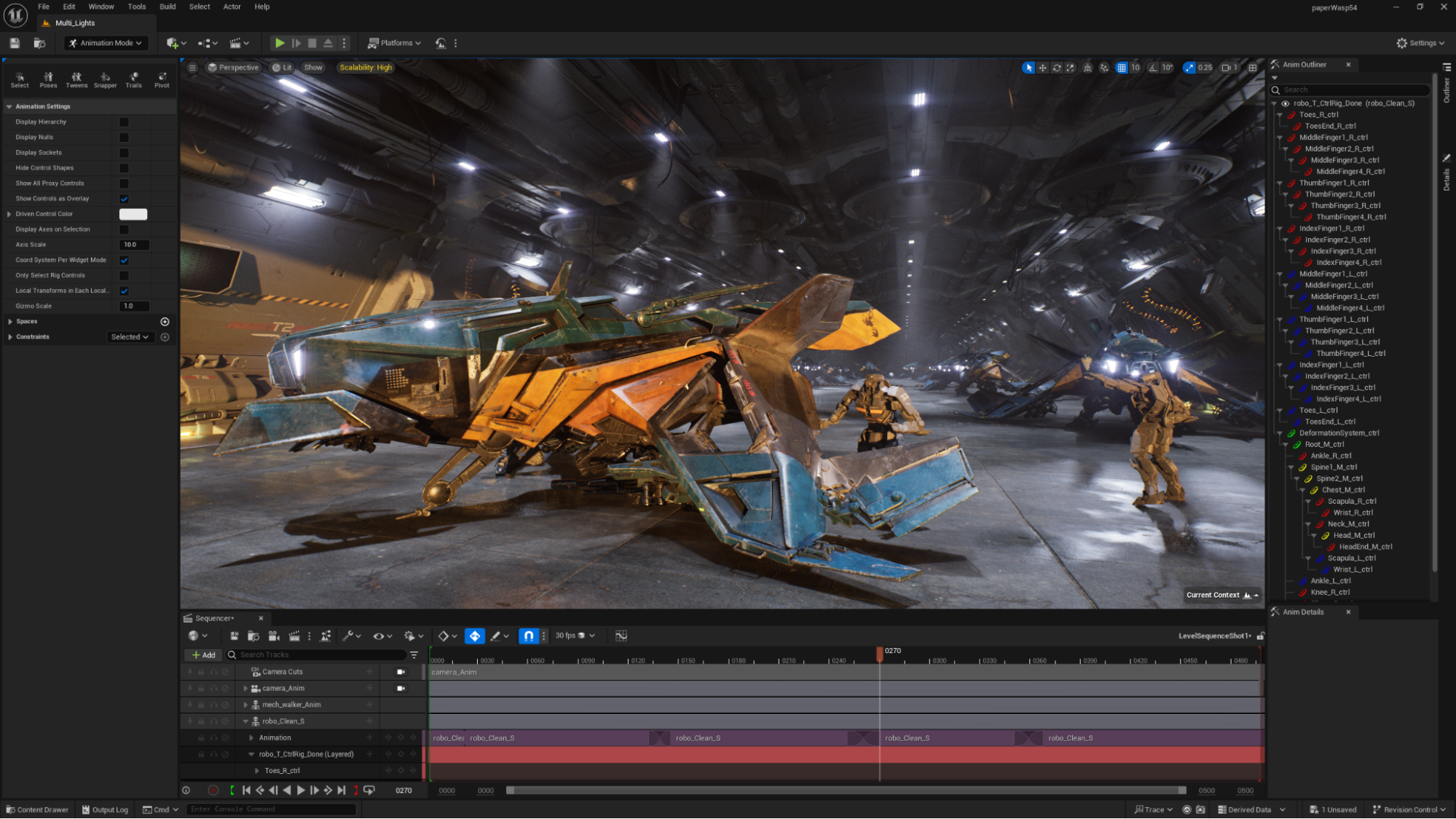Toggle the Only Select Rig Controls checkbox
The image size is (1456, 819).
[124, 276]
